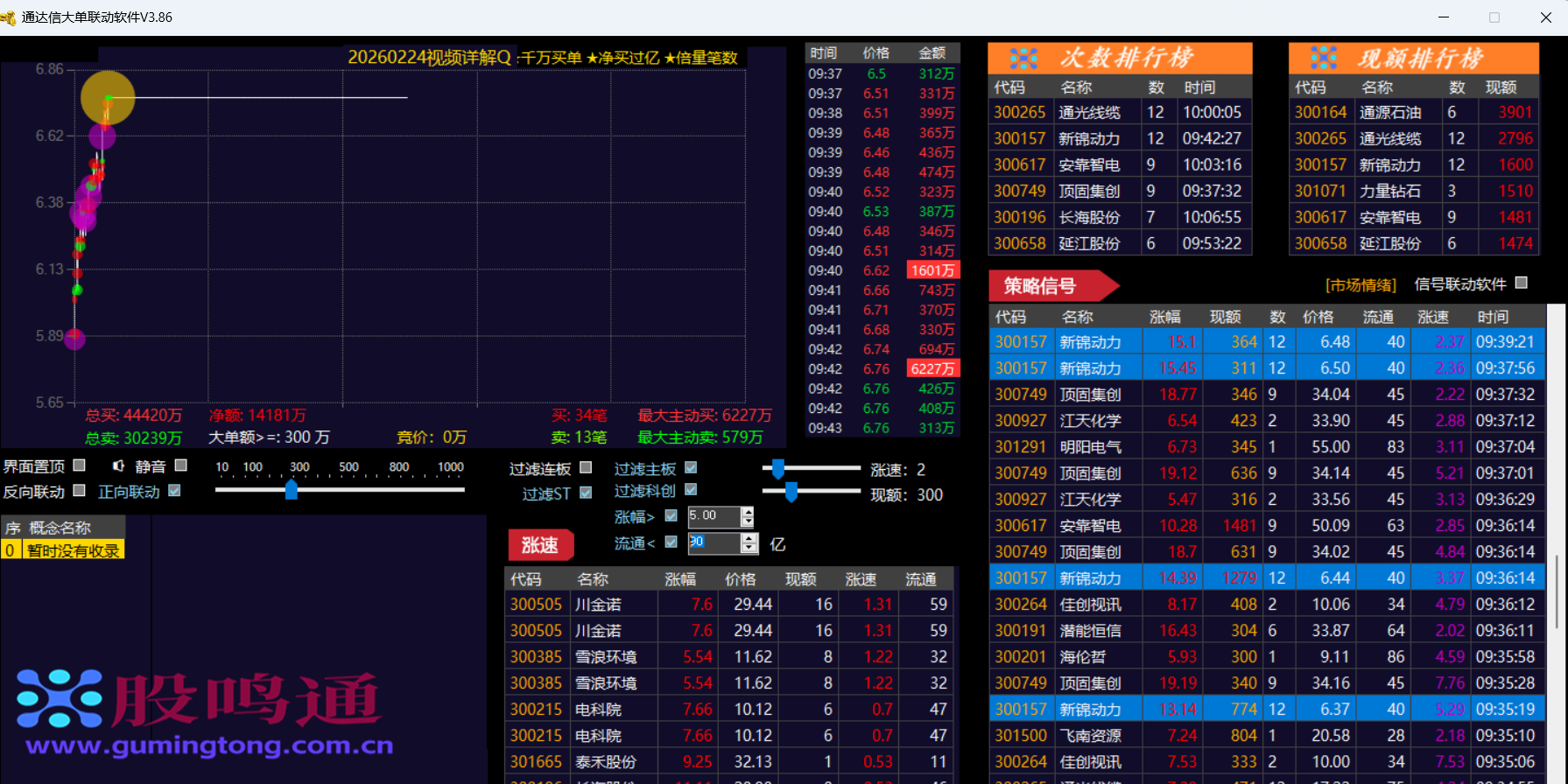
Task: Click the large yellow bubble on chart
Action: click(x=108, y=97)
